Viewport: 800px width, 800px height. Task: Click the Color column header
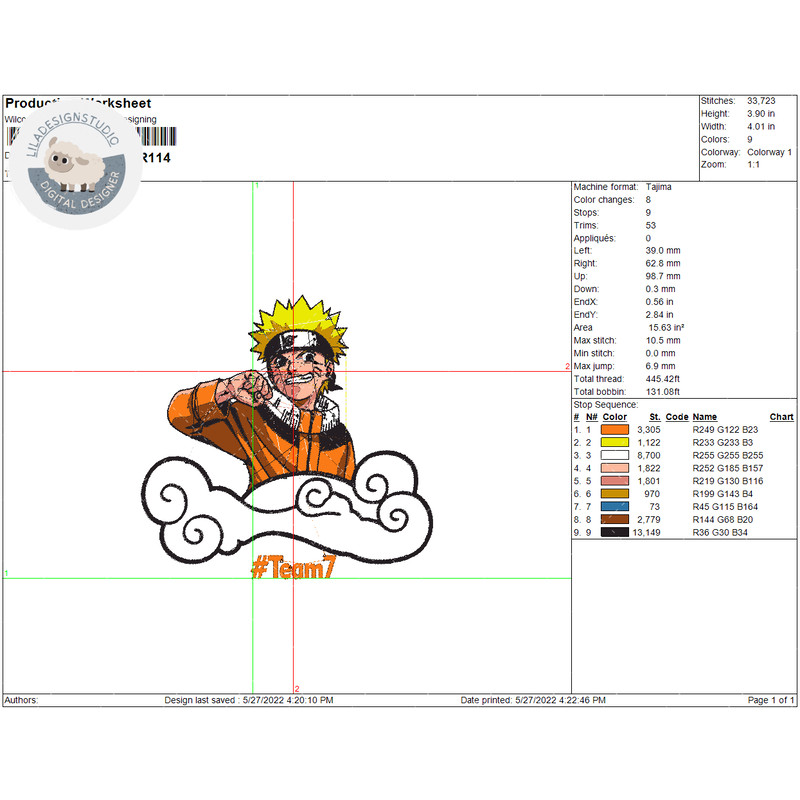pos(615,417)
